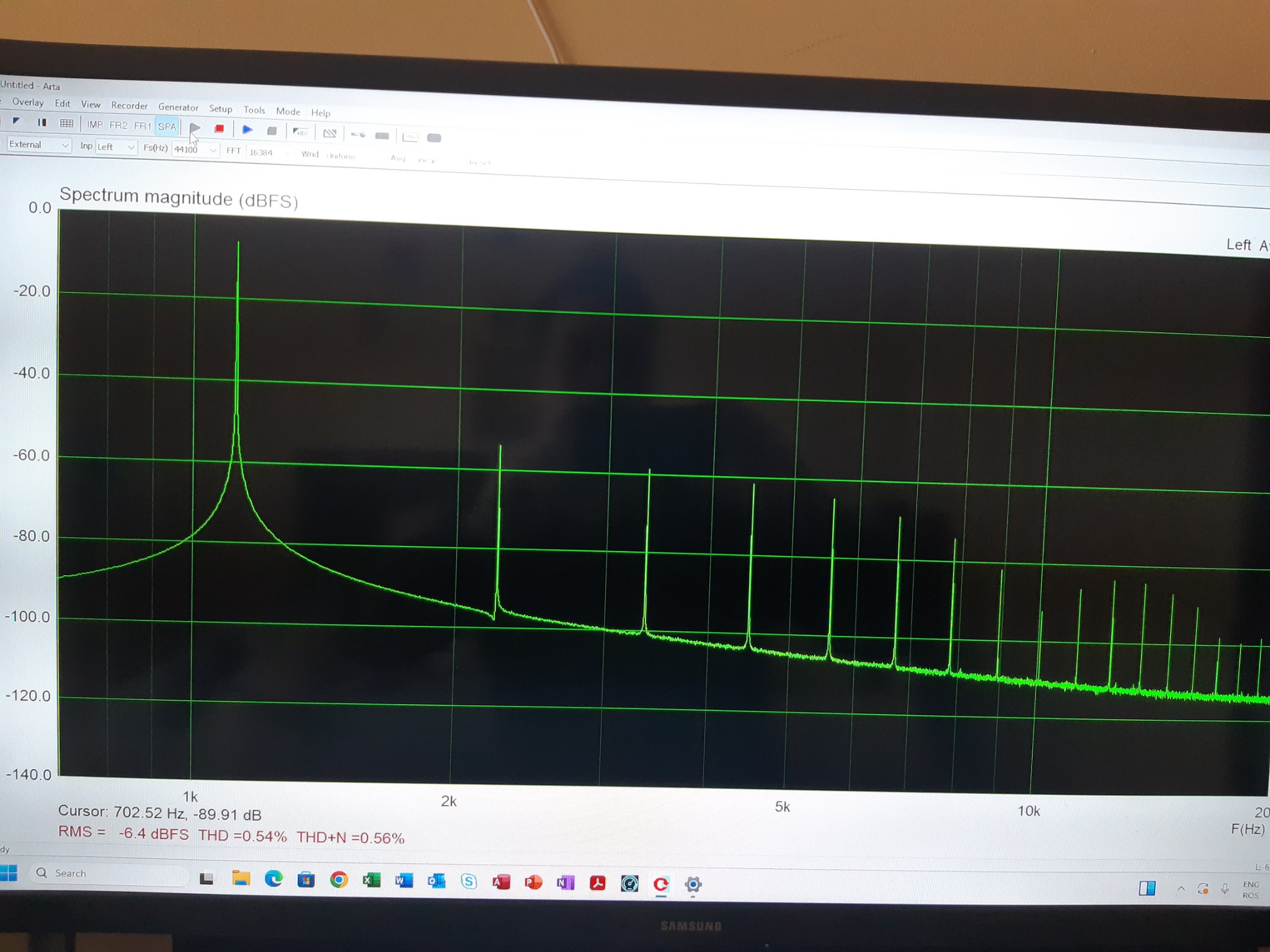
Task: Open Access from the taskbar
Action: pyautogui.click(x=501, y=881)
